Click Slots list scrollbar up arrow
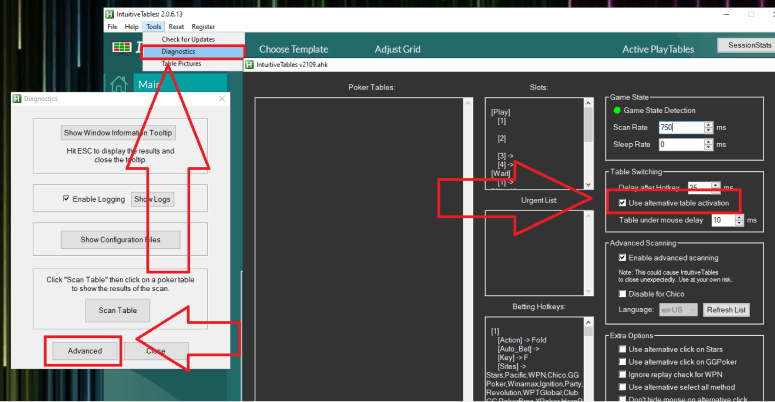Image resolution: width=775 pixels, height=402 pixels. click(588, 103)
